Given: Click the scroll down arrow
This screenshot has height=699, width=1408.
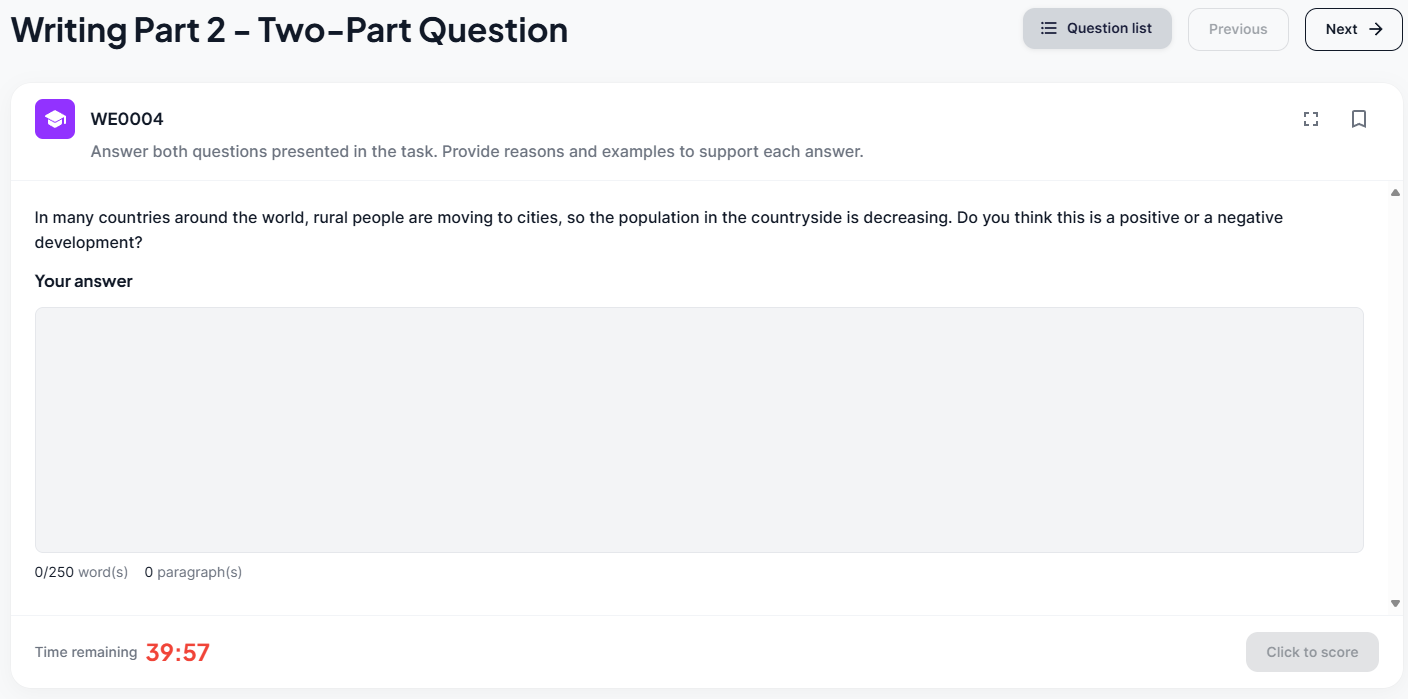Looking at the screenshot, I should click(1395, 603).
